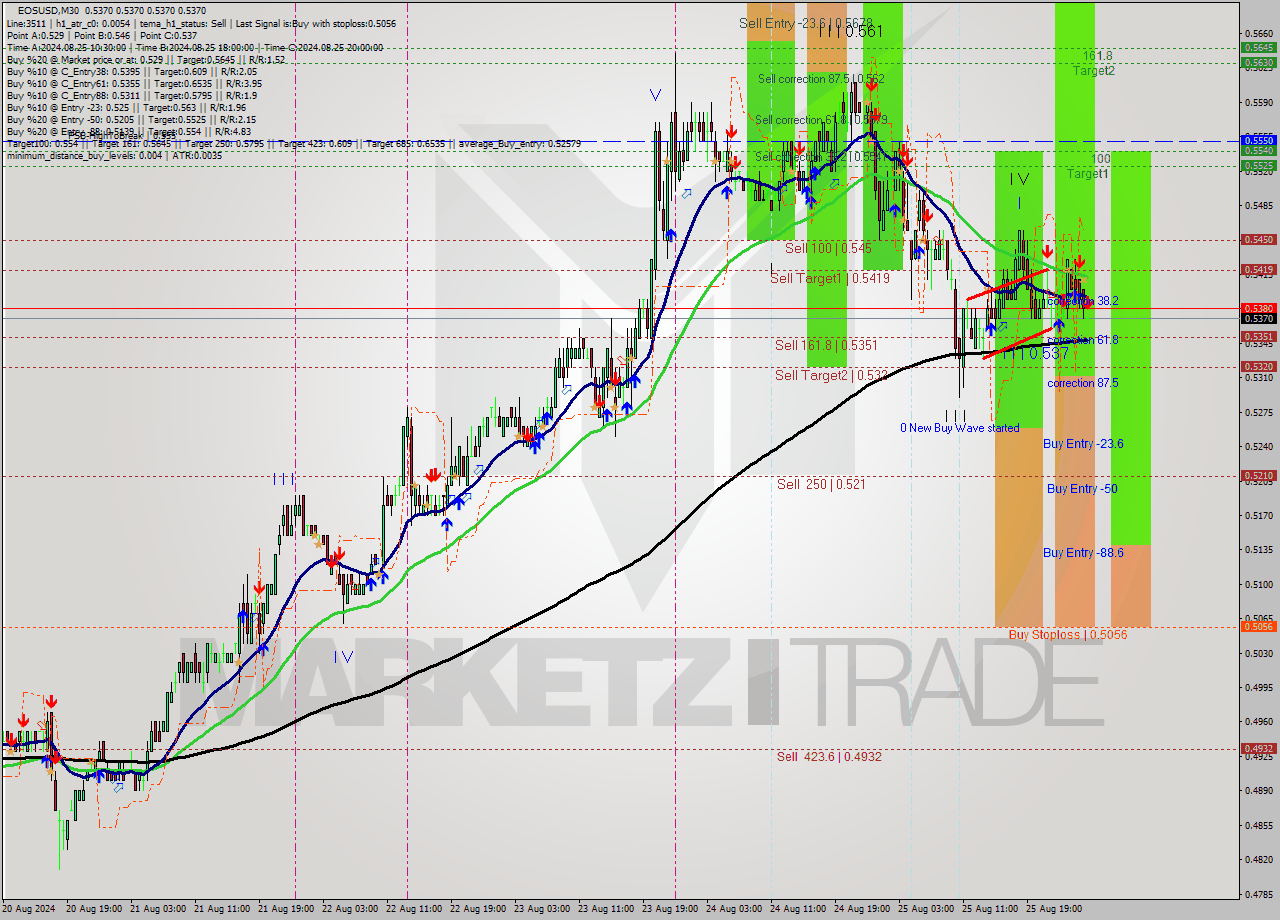Click the 'Buy Entry -50' label
Screen dimensions: 1280x920
pos(1082,489)
